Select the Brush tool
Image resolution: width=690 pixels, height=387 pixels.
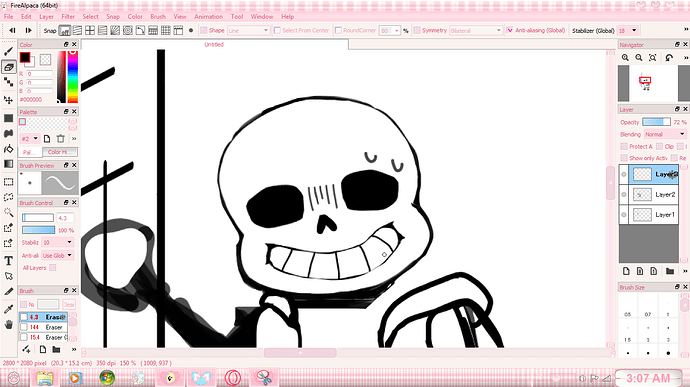(x=8, y=52)
